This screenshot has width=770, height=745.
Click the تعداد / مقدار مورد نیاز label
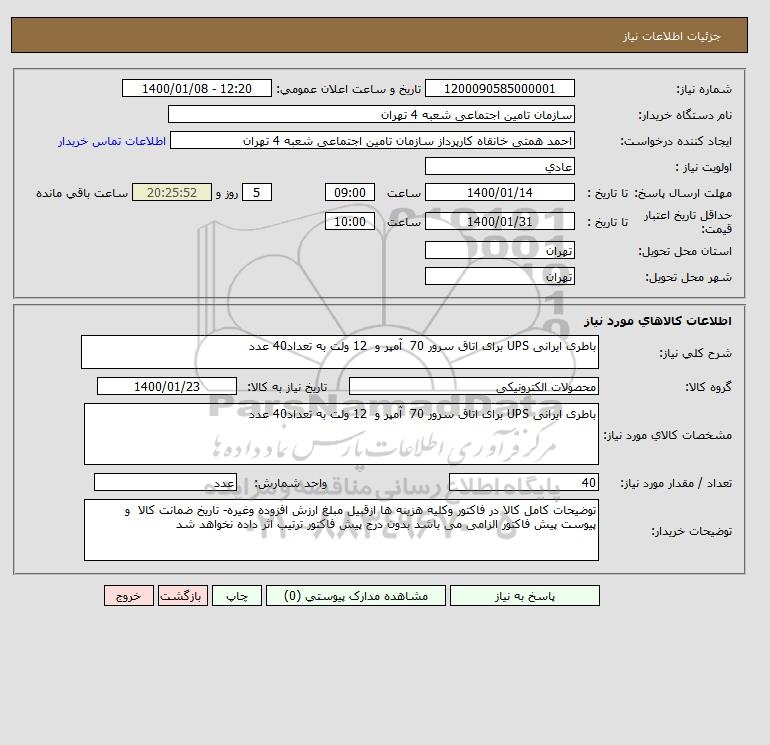click(676, 483)
